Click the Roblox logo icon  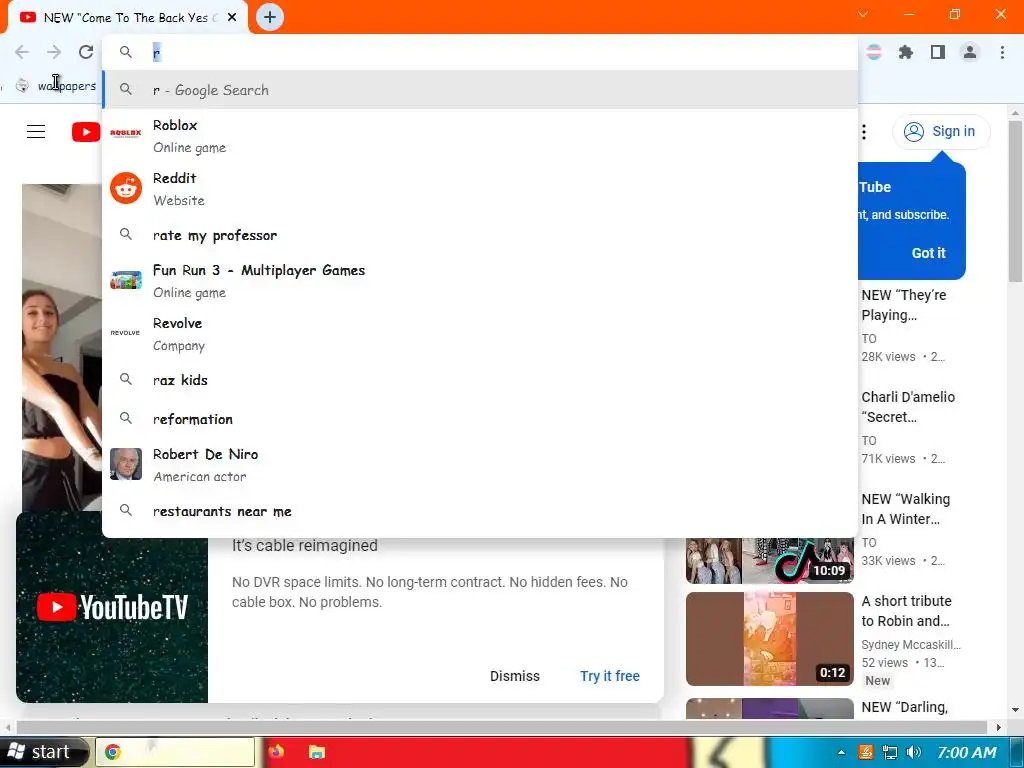(126, 133)
